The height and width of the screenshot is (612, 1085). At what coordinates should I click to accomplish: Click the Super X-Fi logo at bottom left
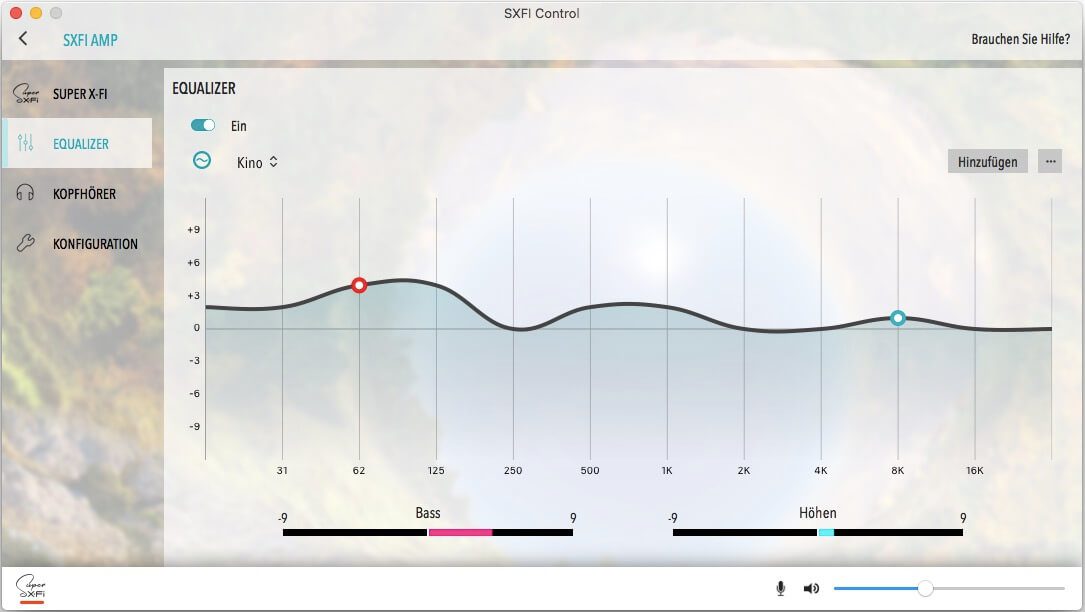point(31,588)
